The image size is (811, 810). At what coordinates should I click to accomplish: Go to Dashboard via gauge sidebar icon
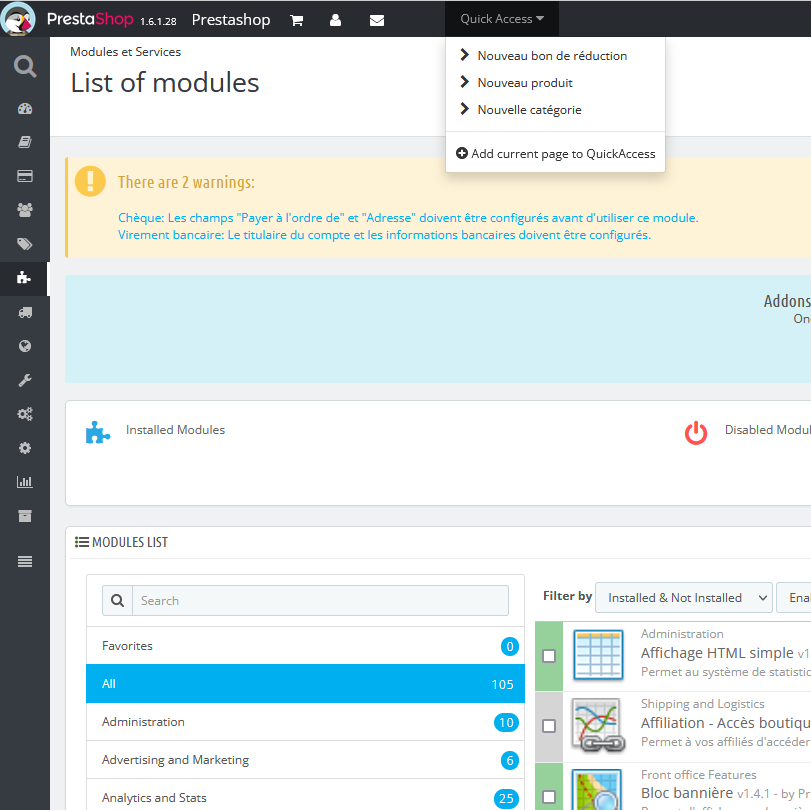tap(25, 109)
